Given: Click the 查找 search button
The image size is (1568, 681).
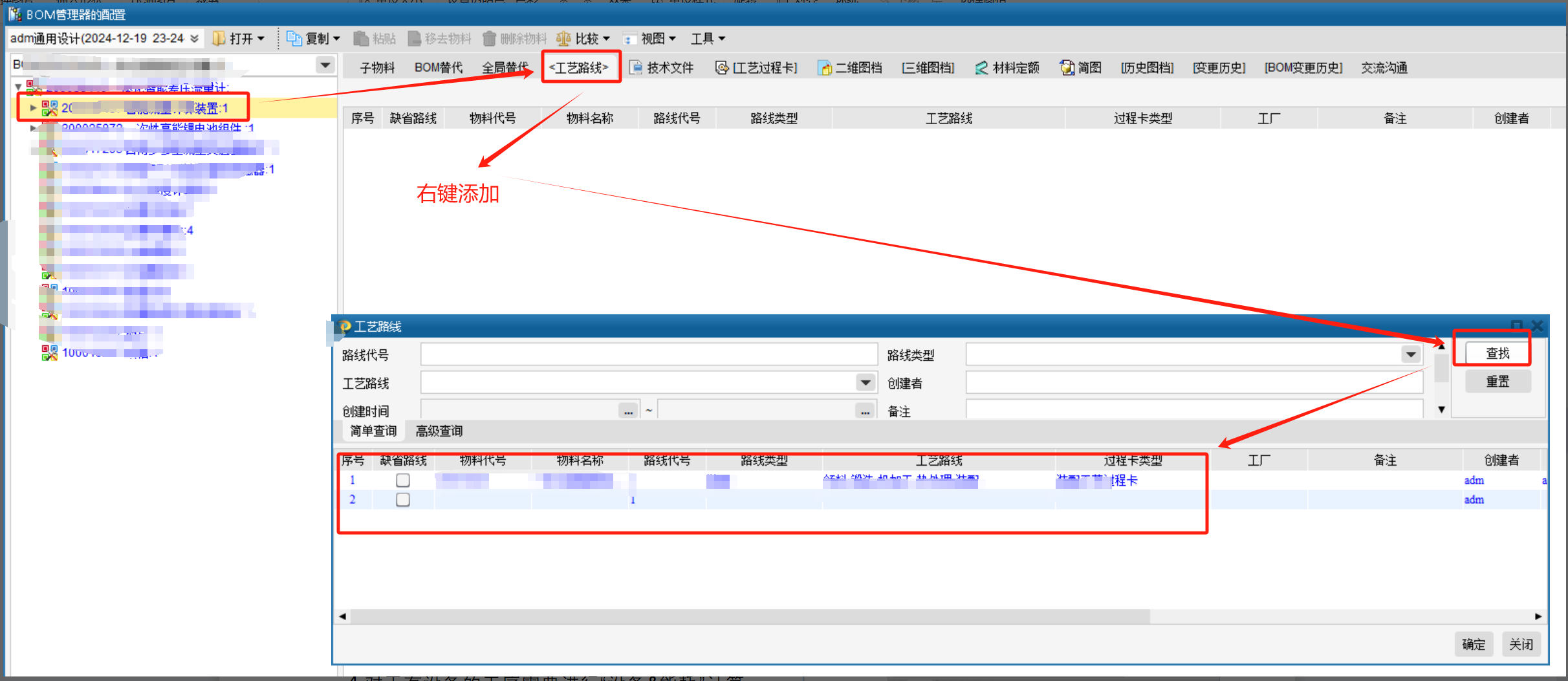Looking at the screenshot, I should pyautogui.click(x=1497, y=353).
